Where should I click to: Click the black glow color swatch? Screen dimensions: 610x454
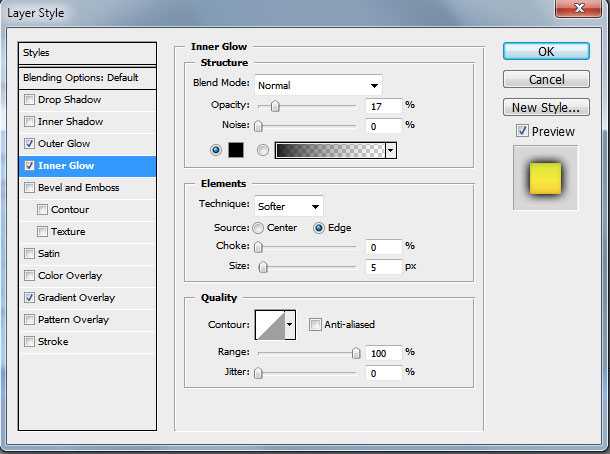236,150
